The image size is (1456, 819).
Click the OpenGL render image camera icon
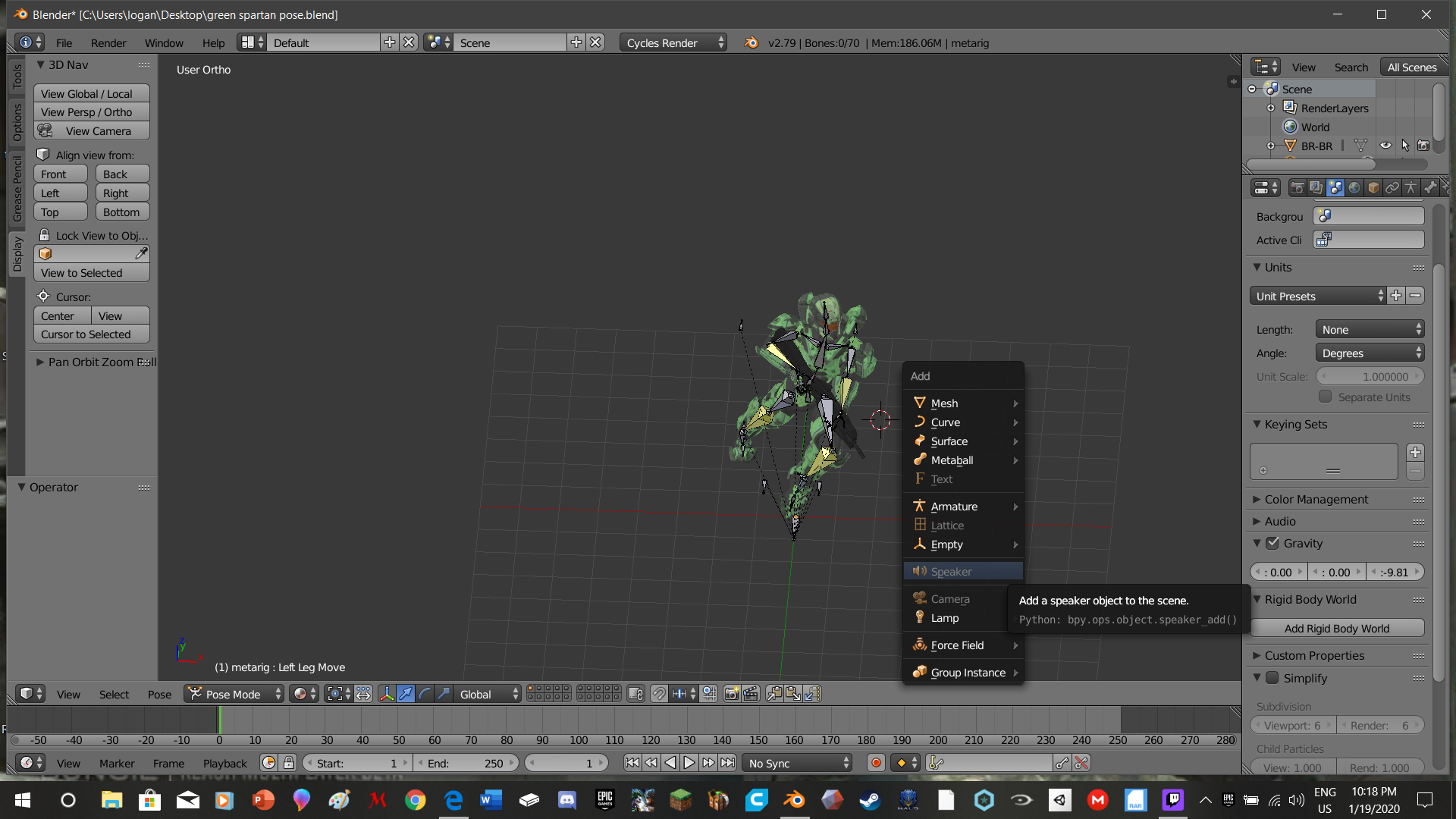731,694
